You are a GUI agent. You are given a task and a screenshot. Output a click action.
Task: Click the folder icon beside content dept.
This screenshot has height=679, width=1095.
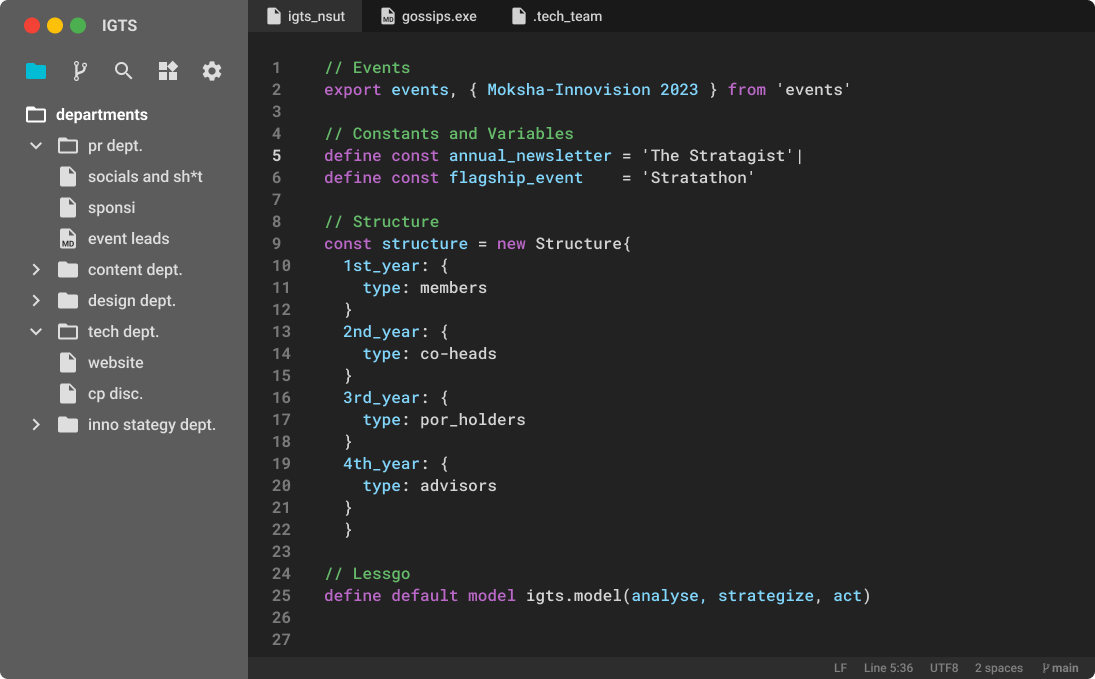pos(68,270)
